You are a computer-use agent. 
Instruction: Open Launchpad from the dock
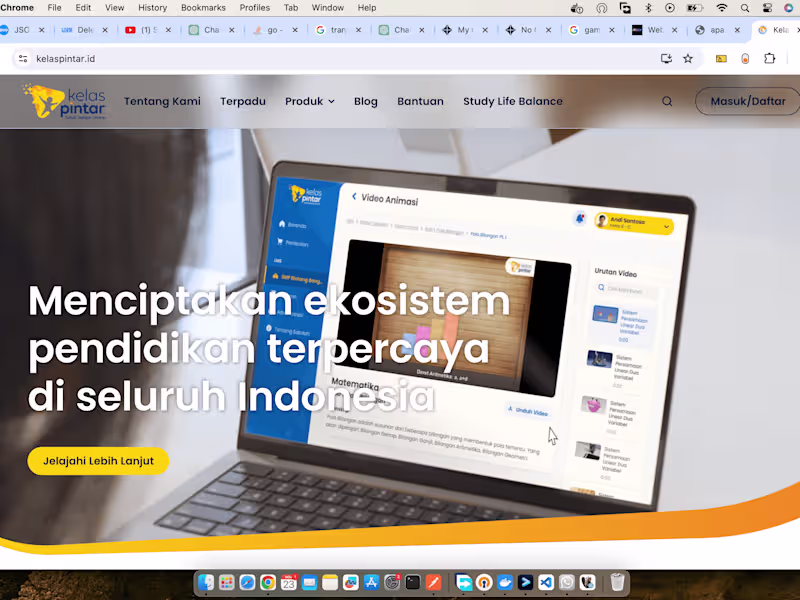[x=227, y=583]
